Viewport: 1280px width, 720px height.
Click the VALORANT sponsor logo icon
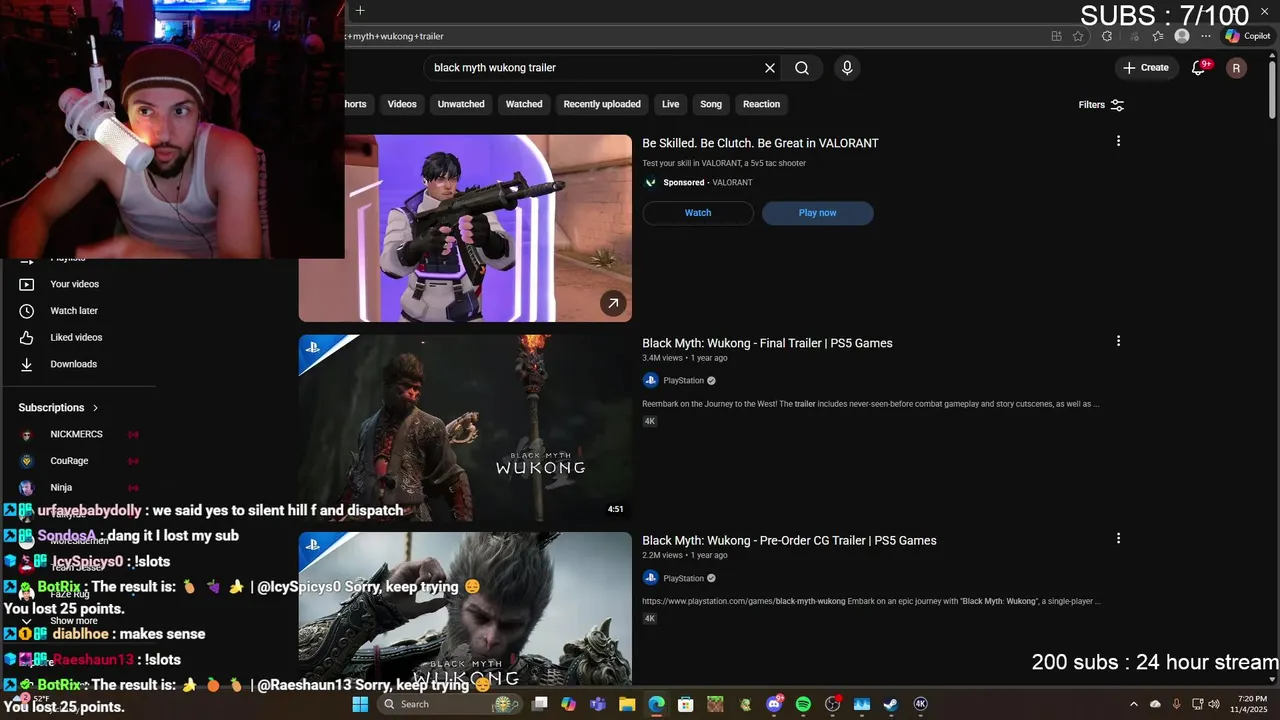[650, 183]
